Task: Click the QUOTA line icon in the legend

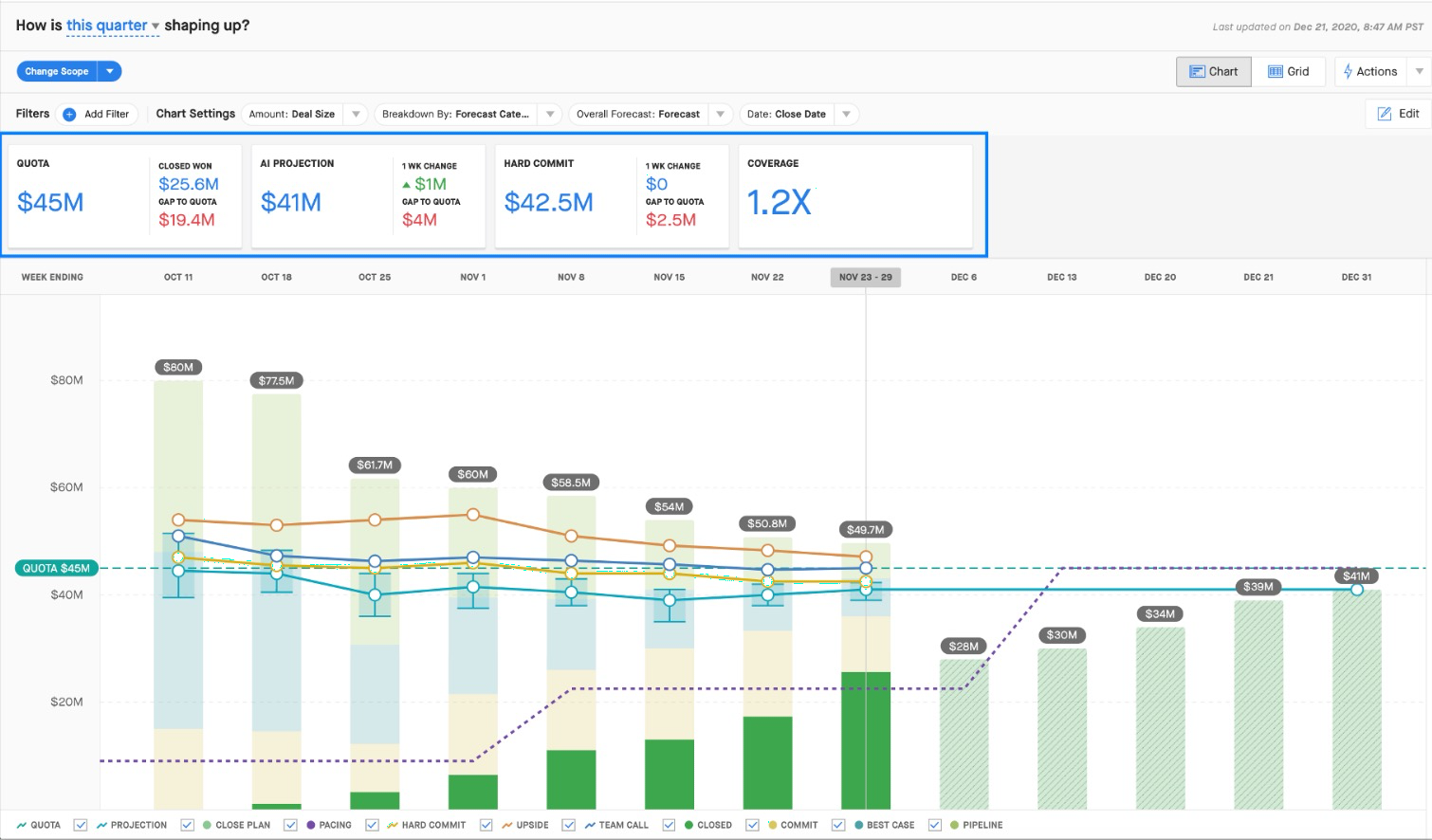Action: pos(22,825)
